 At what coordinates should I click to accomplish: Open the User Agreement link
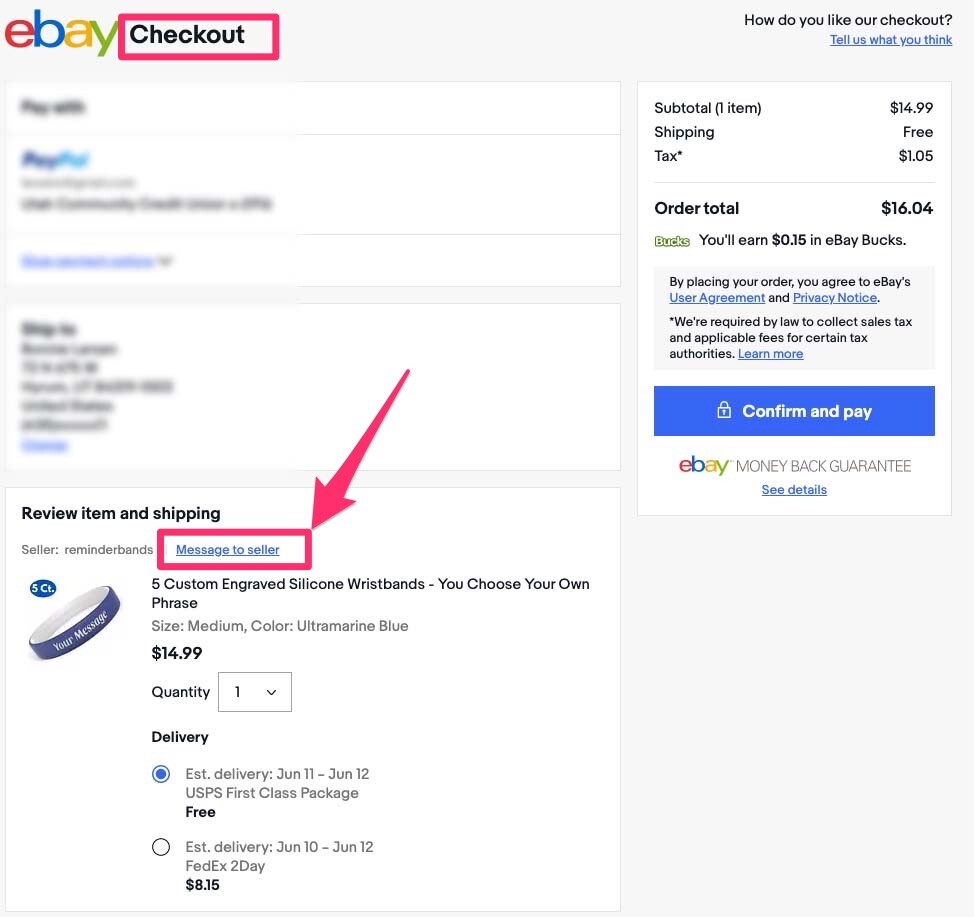(717, 298)
